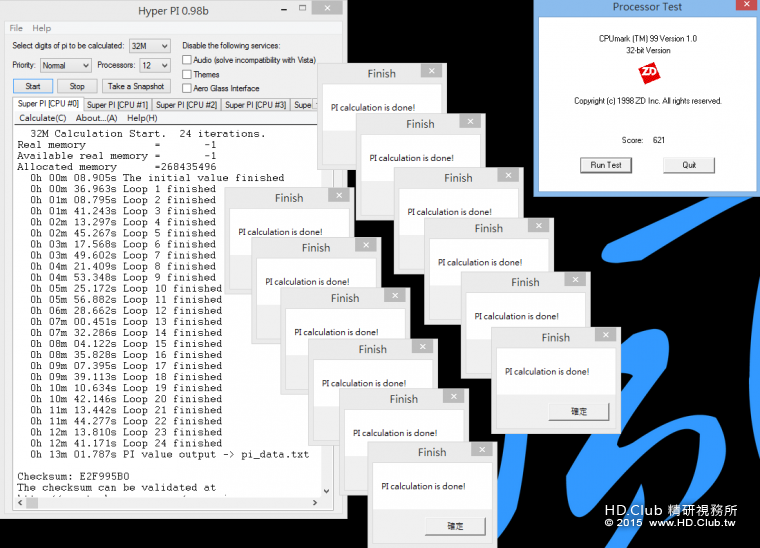Image resolution: width=760 pixels, height=548 pixels.
Task: Click the ZD logo in Processor Test
Action: (x=649, y=73)
